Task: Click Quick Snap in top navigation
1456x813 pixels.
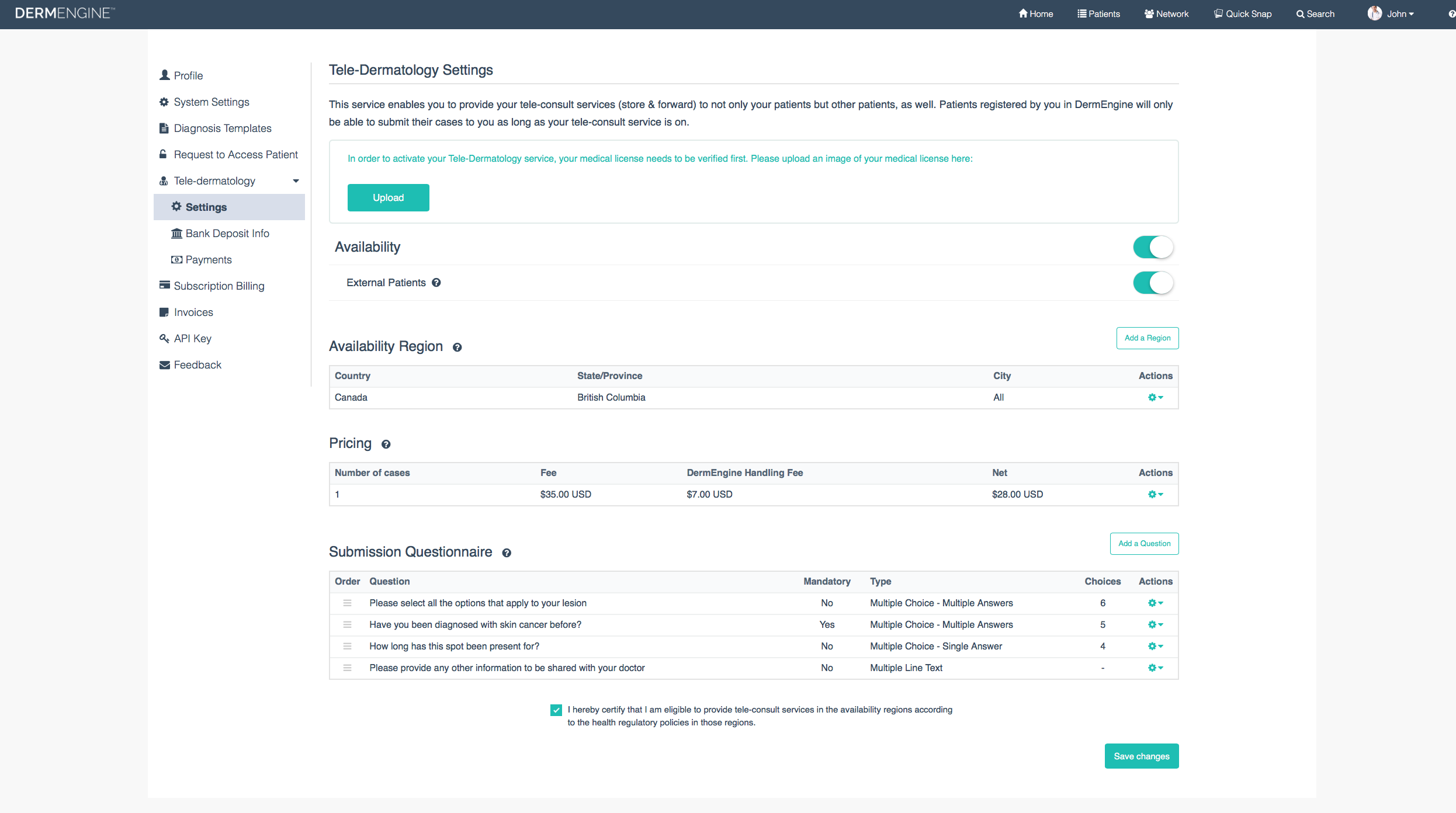Action: 1243,14
